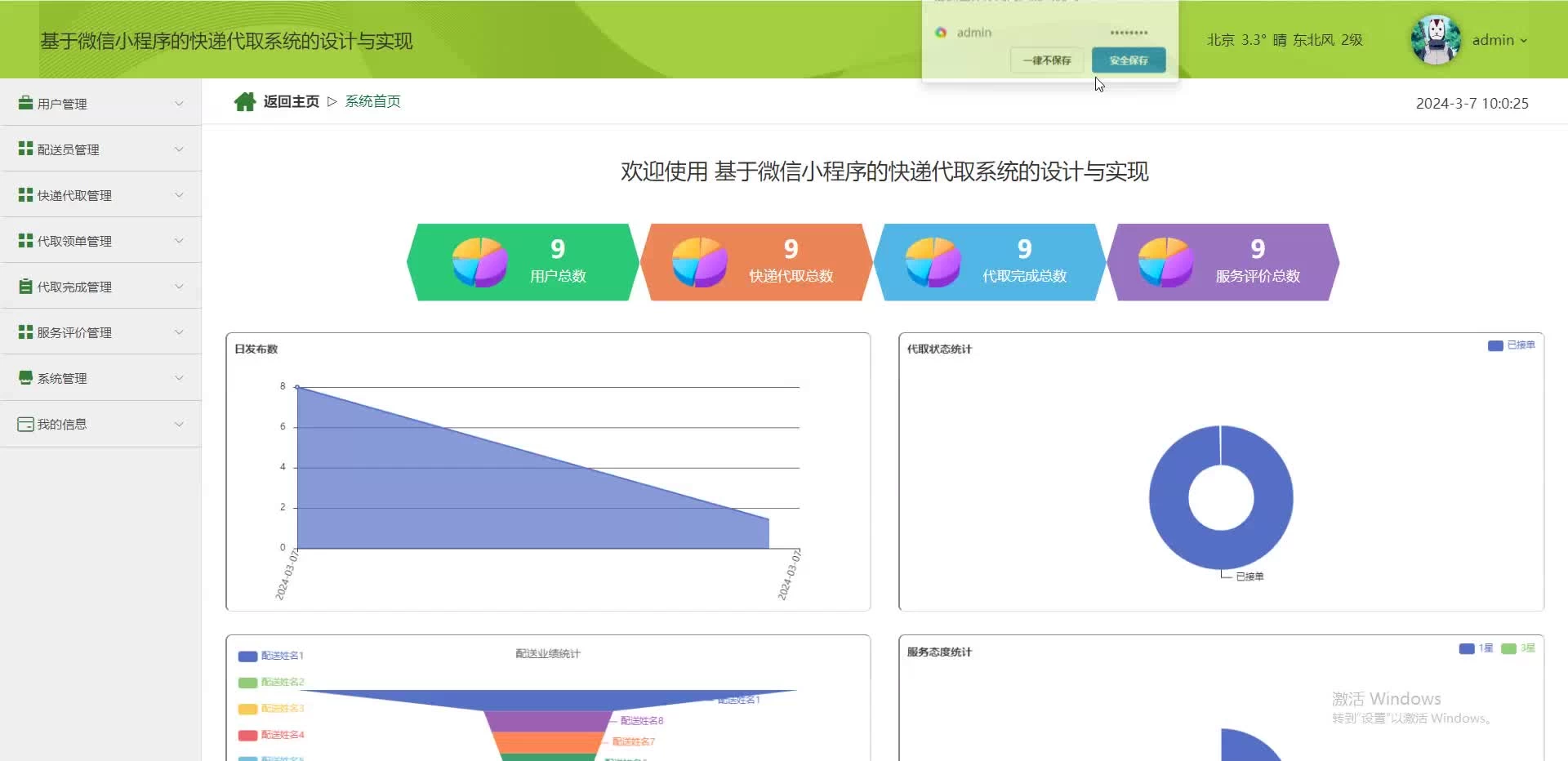Click the grid icon beside 代取领单管理
This screenshot has width=1568, height=761.
pyautogui.click(x=25, y=240)
